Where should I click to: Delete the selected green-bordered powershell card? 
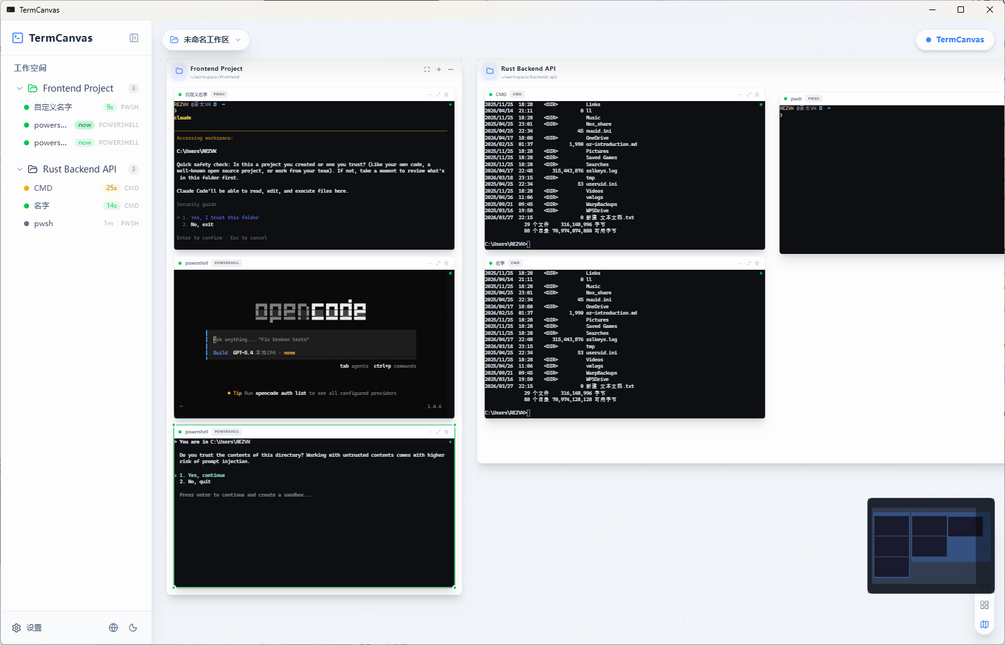point(447,431)
